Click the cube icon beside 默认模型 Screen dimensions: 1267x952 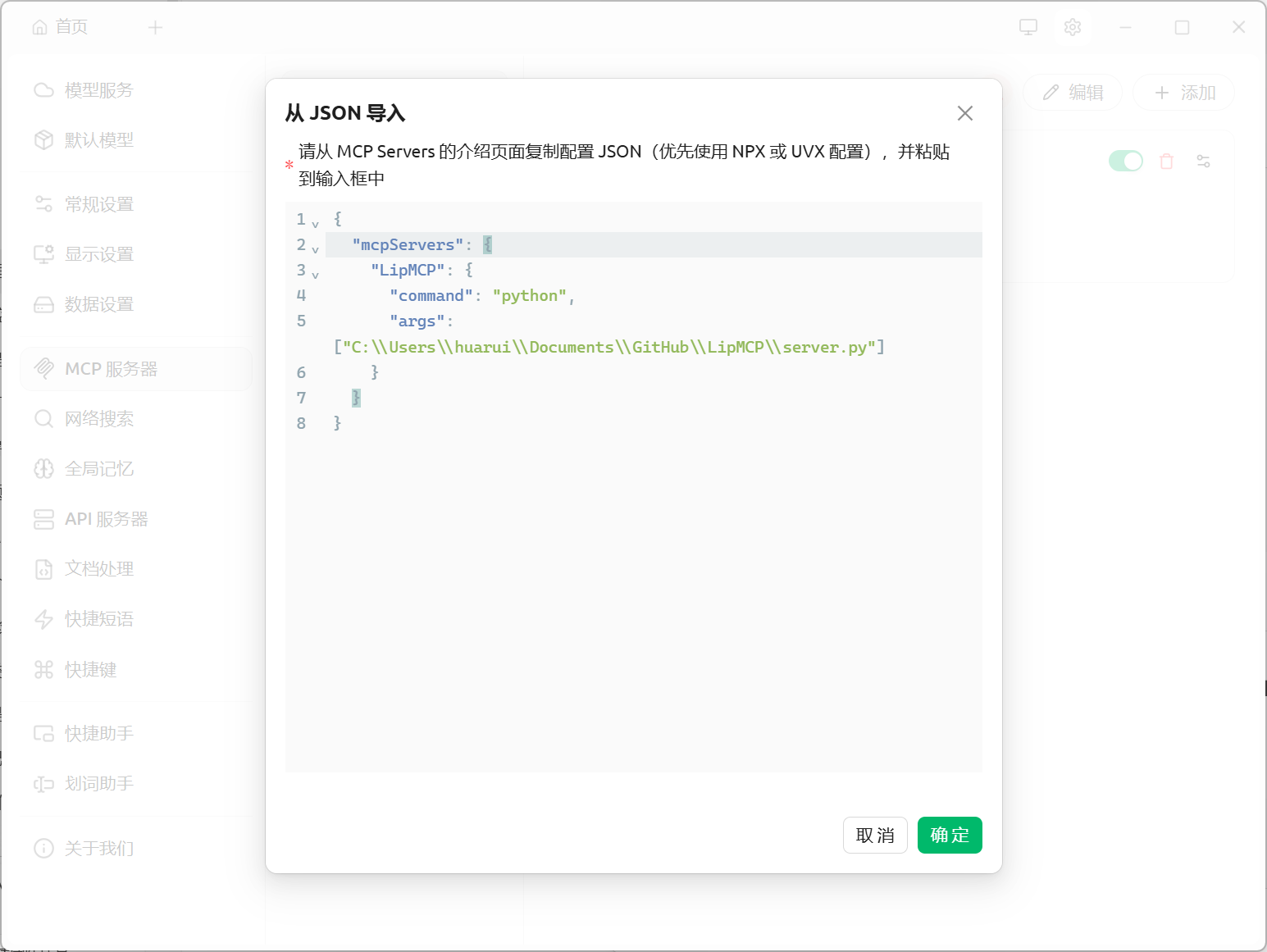click(43, 140)
